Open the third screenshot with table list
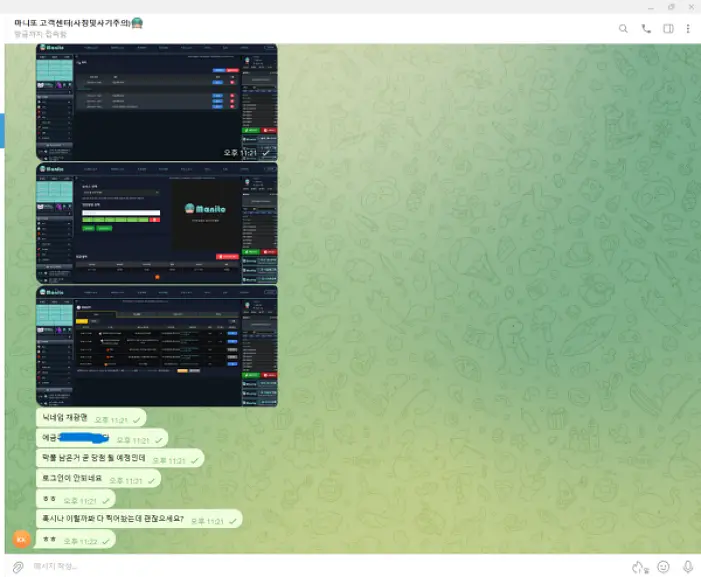Viewport: 701px width, 577px height. click(156, 346)
